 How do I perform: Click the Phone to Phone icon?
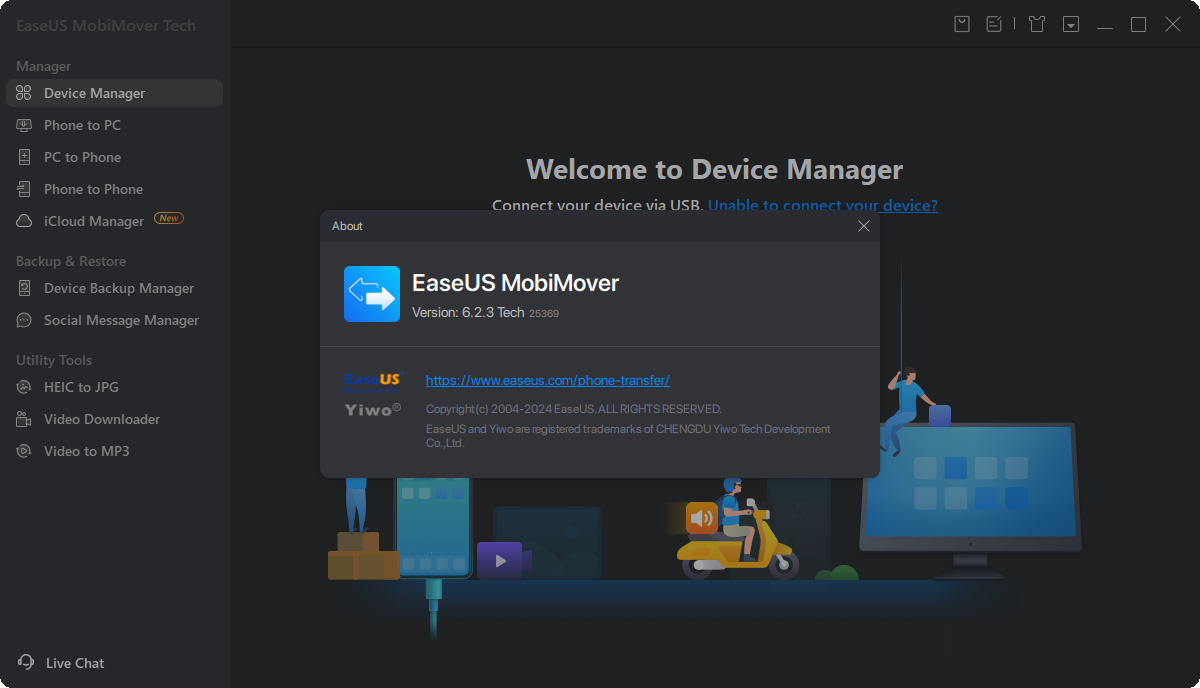tap(24, 189)
